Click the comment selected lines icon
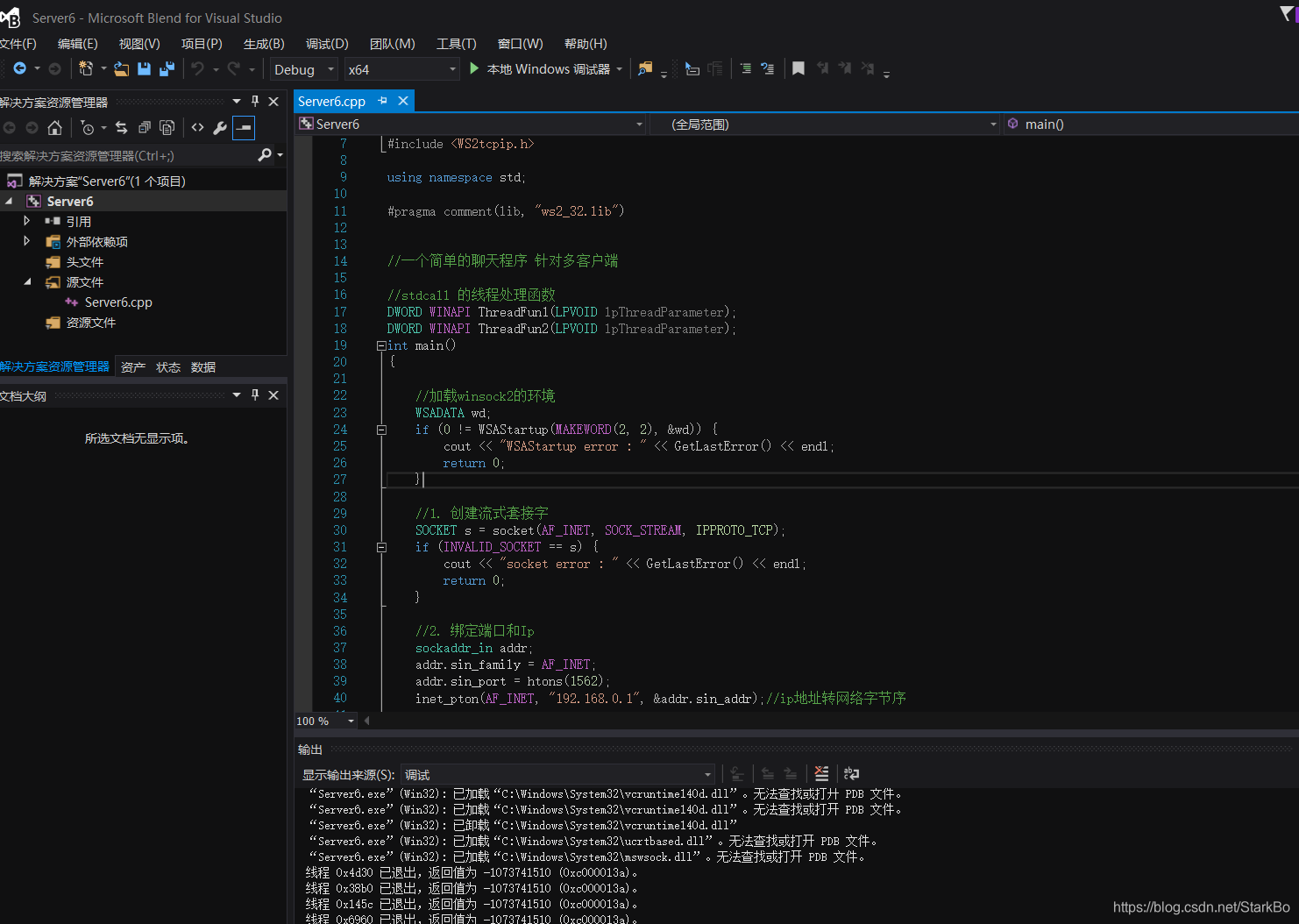Screen dimensions: 1299x924 pos(745,68)
